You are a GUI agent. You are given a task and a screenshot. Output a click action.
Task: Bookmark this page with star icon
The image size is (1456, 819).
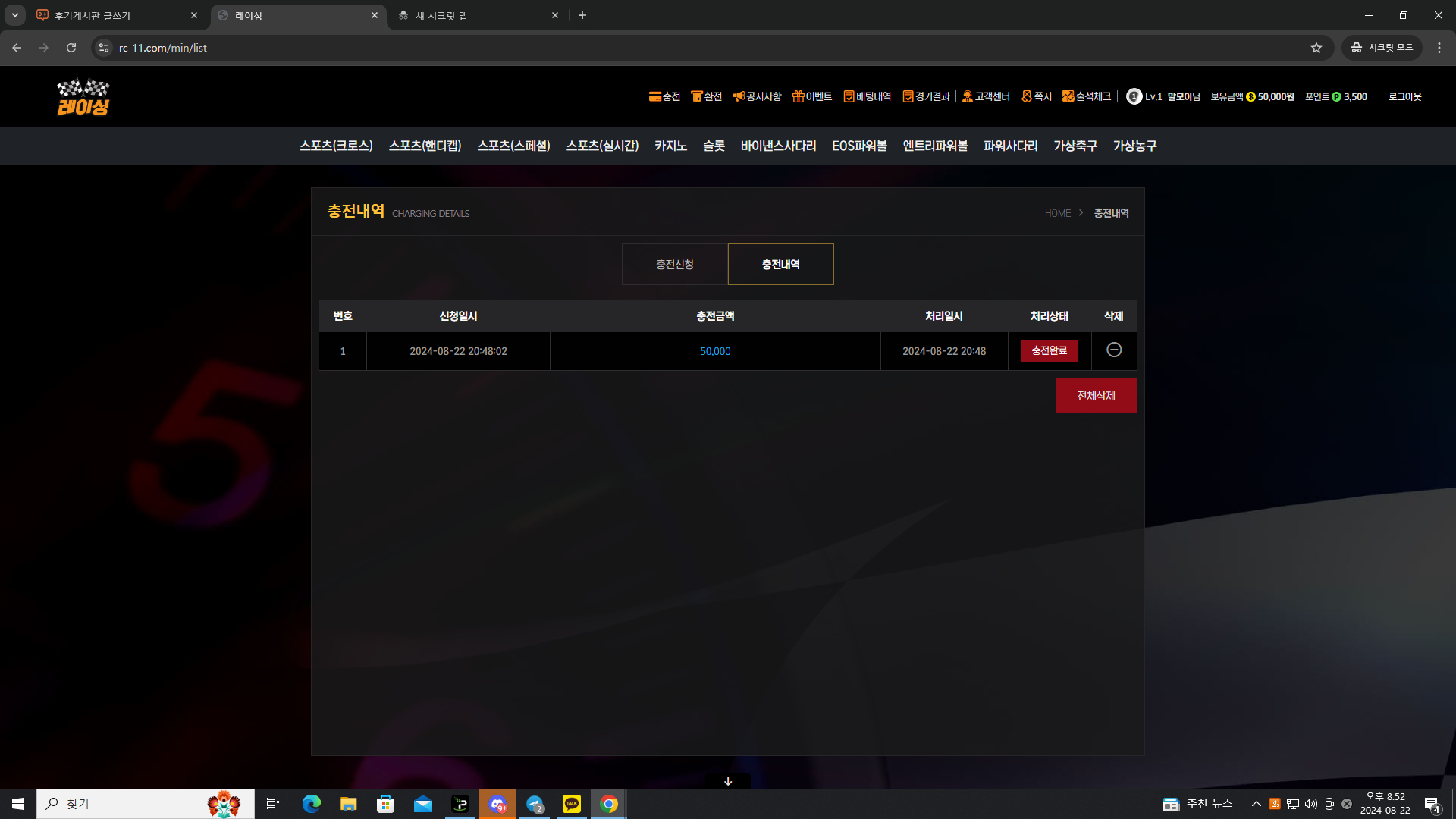[1316, 48]
